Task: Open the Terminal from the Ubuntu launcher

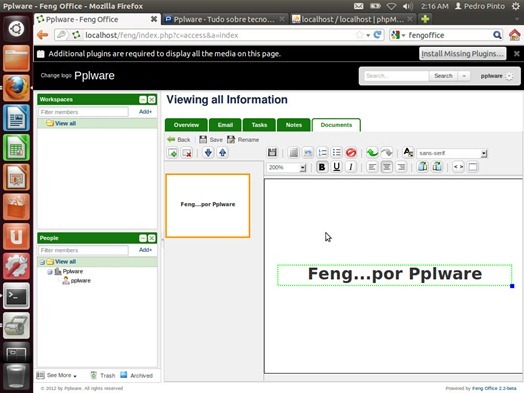Action: coord(16,296)
